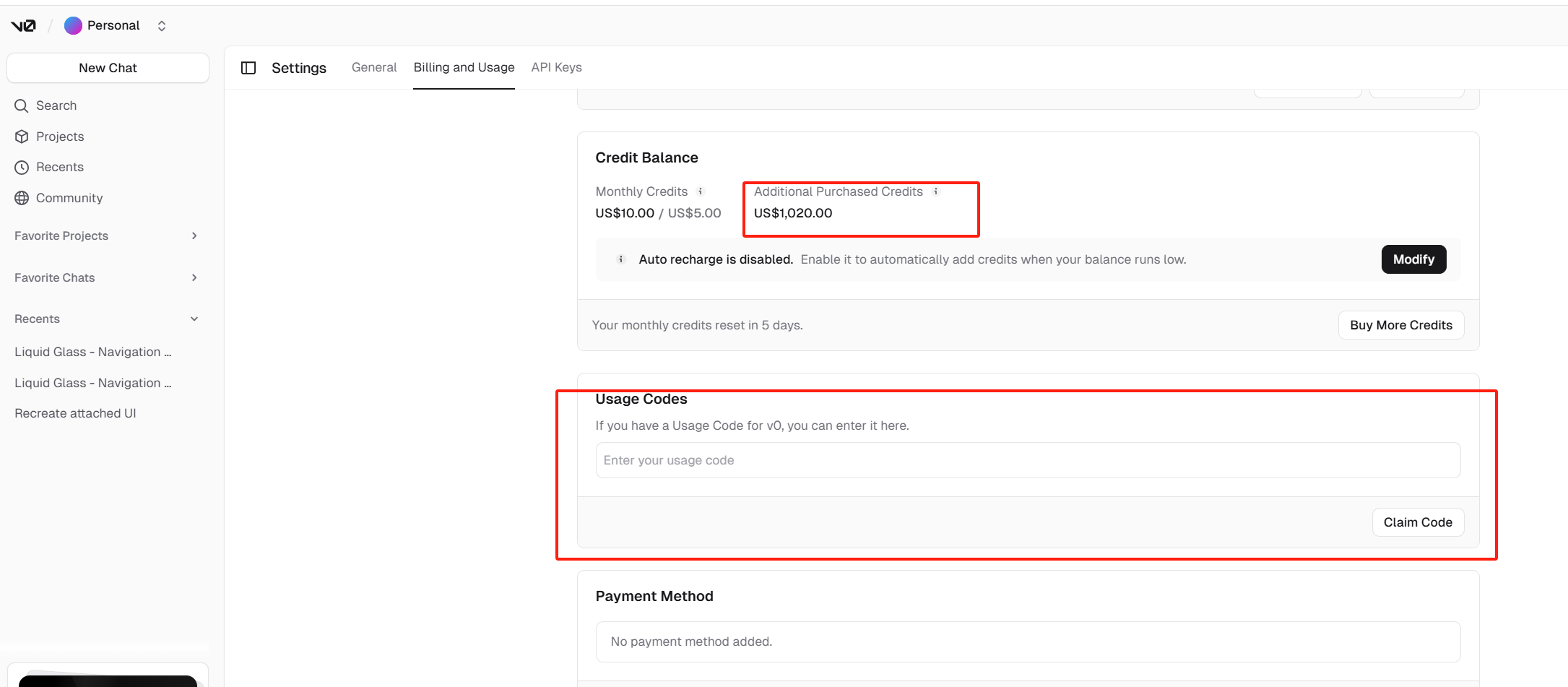Expand Favorite Chats section
The height and width of the screenshot is (687, 1568).
click(x=194, y=278)
